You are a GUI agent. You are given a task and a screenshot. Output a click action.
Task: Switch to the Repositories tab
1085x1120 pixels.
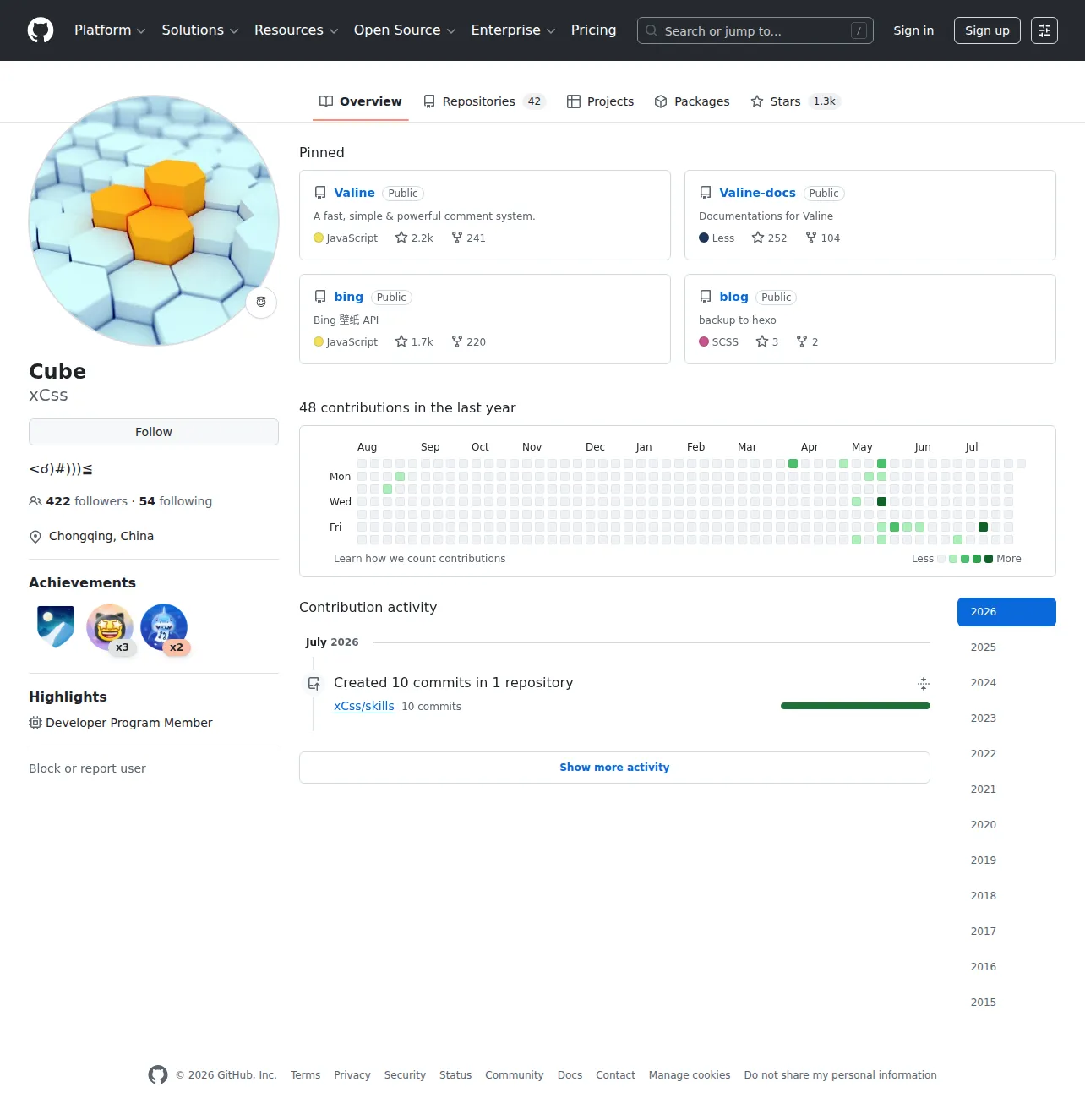(485, 101)
